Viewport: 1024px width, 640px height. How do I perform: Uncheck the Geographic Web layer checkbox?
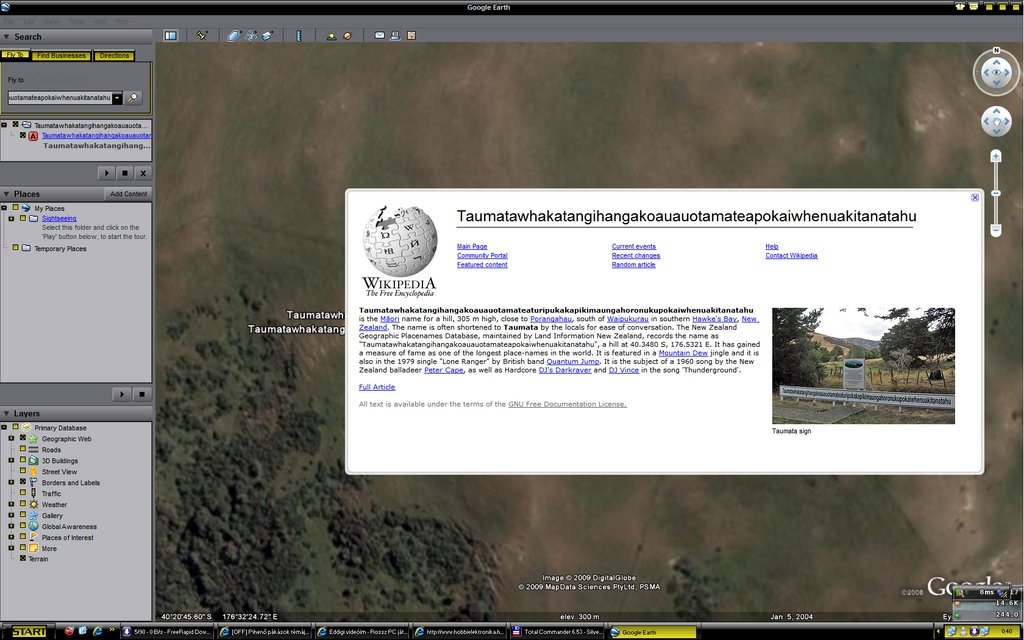(23, 438)
